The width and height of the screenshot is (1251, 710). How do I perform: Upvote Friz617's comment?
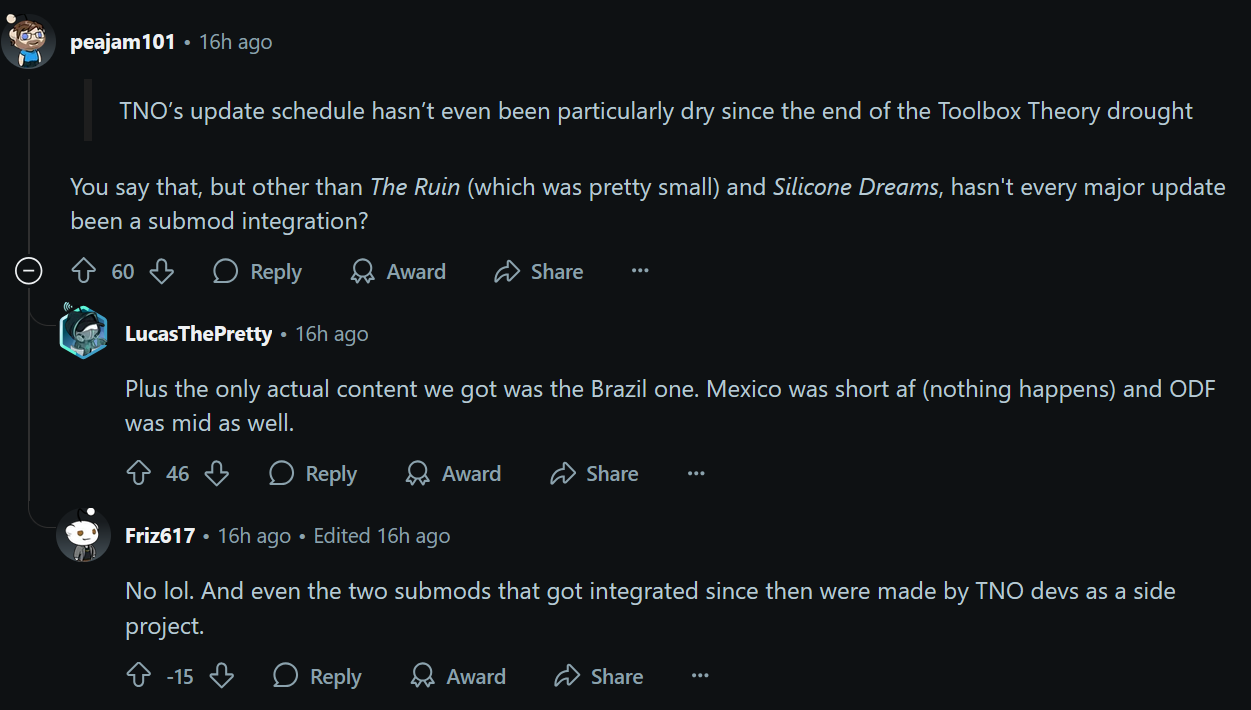tap(139, 676)
